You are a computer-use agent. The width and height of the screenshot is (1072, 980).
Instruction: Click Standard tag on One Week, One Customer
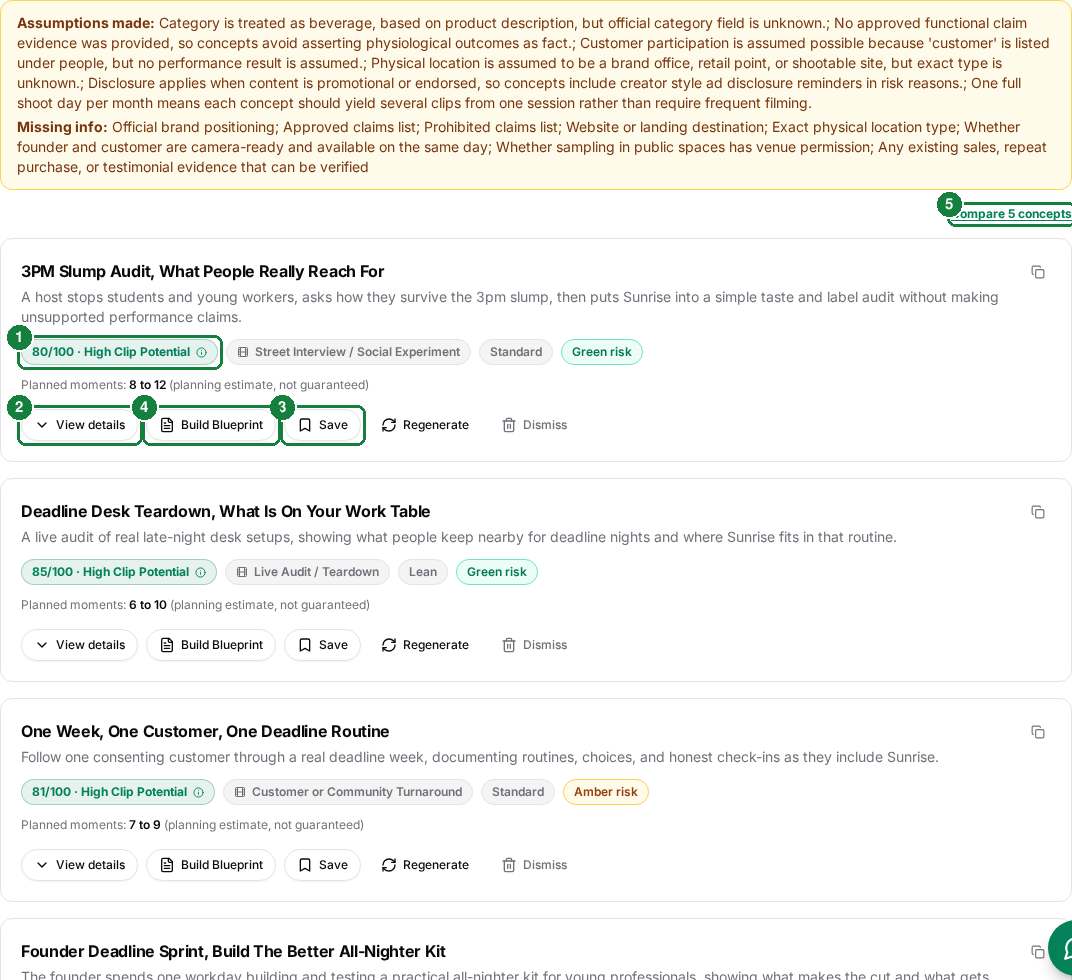518,792
